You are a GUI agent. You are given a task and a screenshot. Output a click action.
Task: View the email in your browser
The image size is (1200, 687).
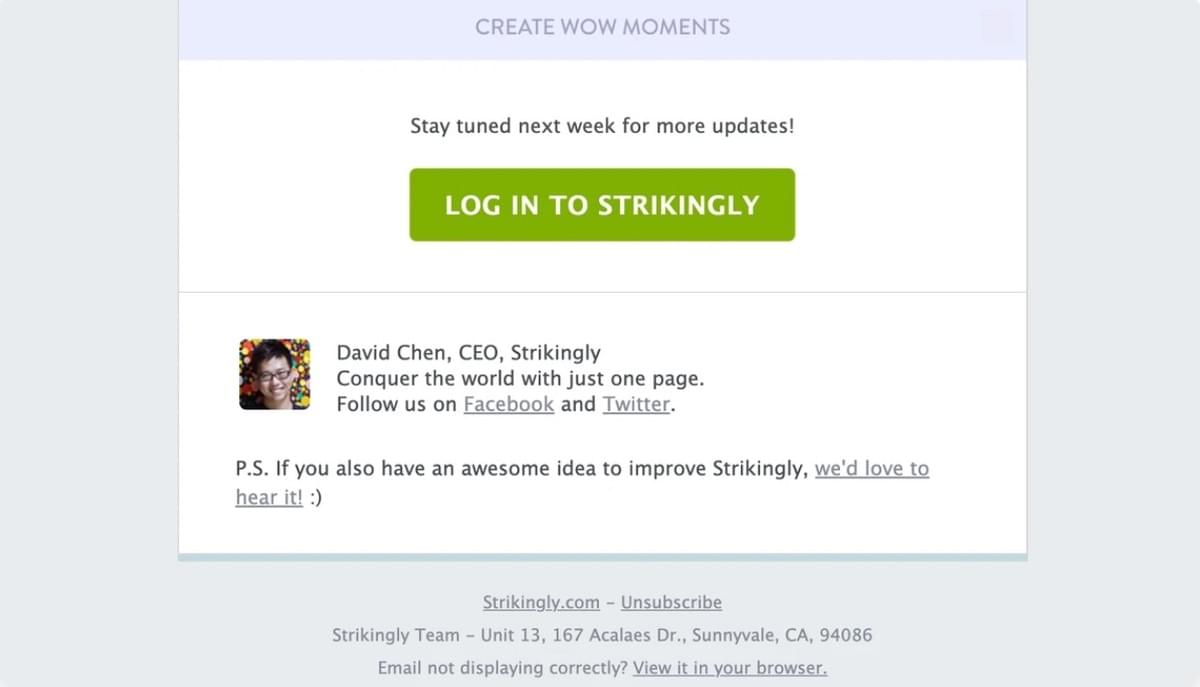tap(729, 668)
